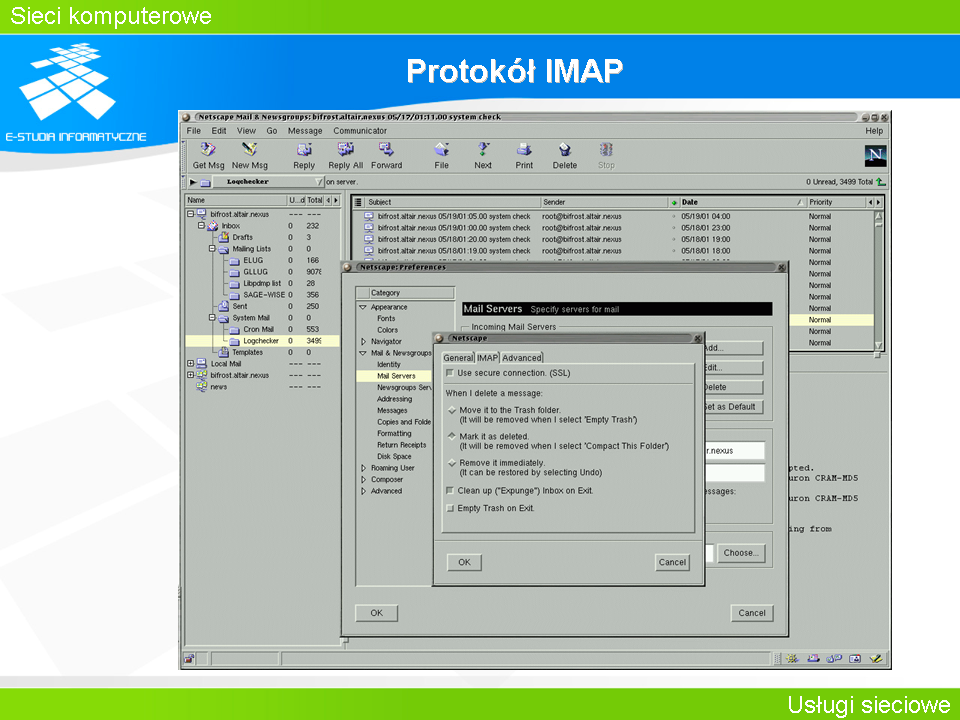Select Mail Servers in the category list

(396, 376)
